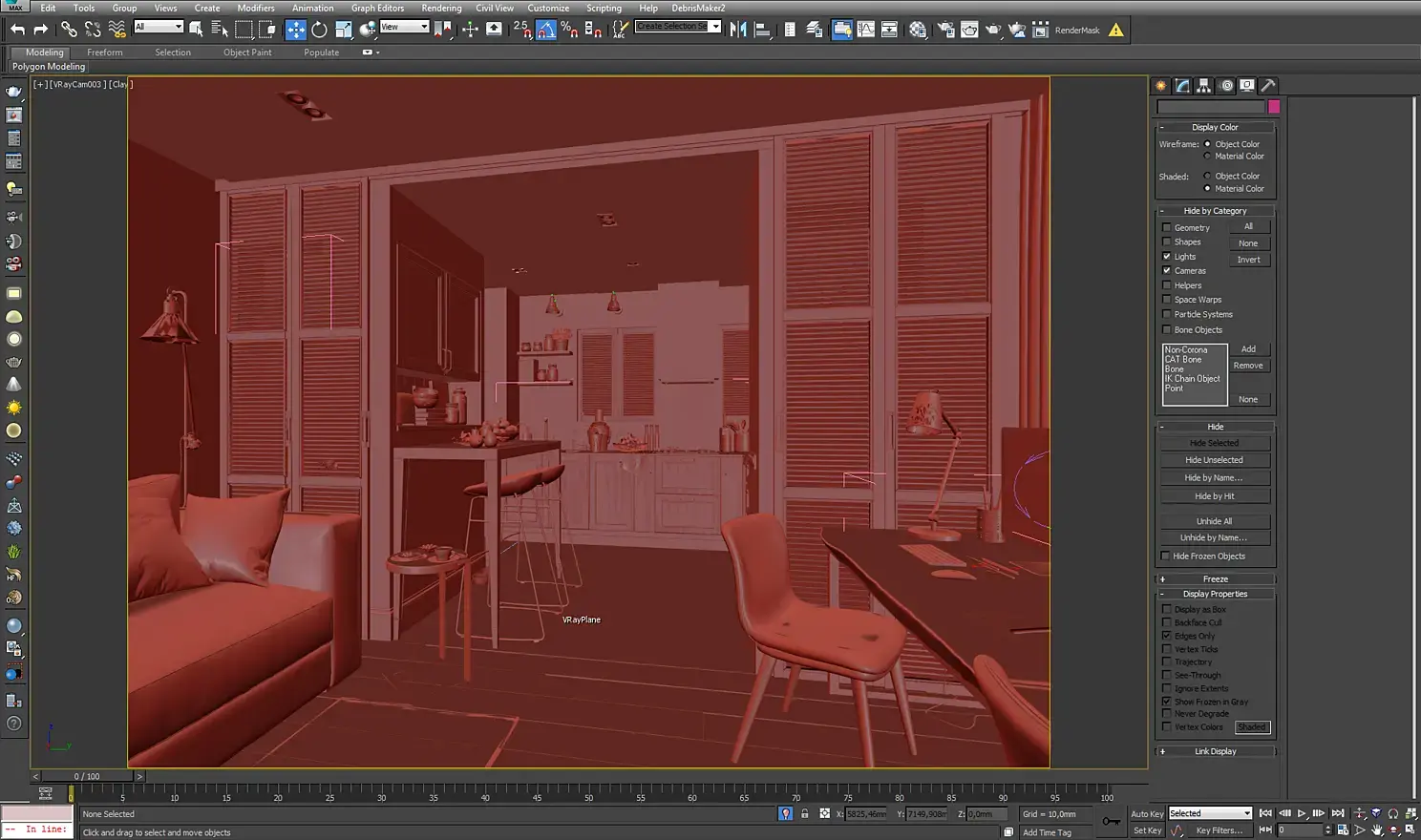The image size is (1421, 840).
Task: Click the Hide by Name button
Action: point(1215,477)
